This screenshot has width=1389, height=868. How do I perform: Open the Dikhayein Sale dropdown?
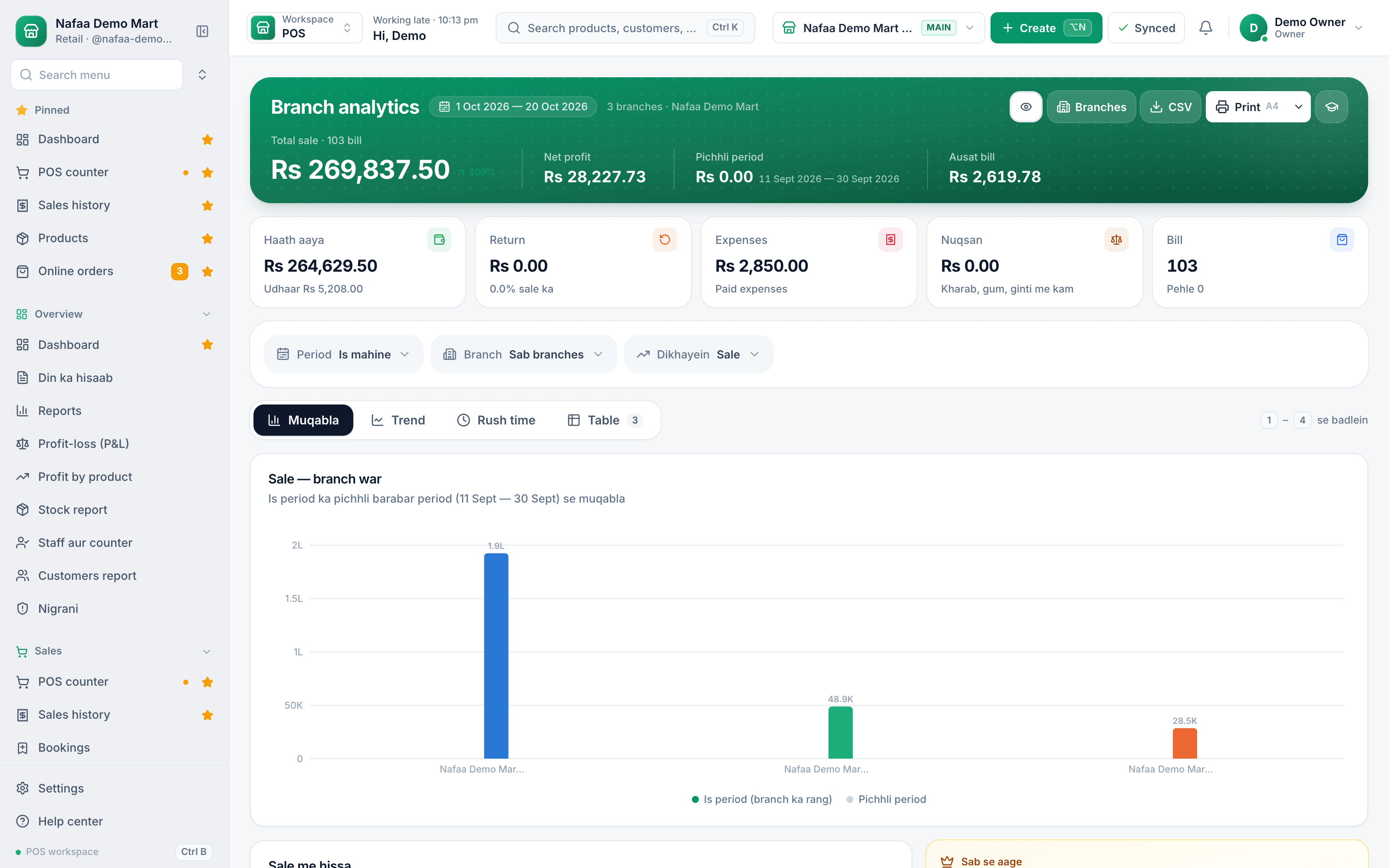698,354
